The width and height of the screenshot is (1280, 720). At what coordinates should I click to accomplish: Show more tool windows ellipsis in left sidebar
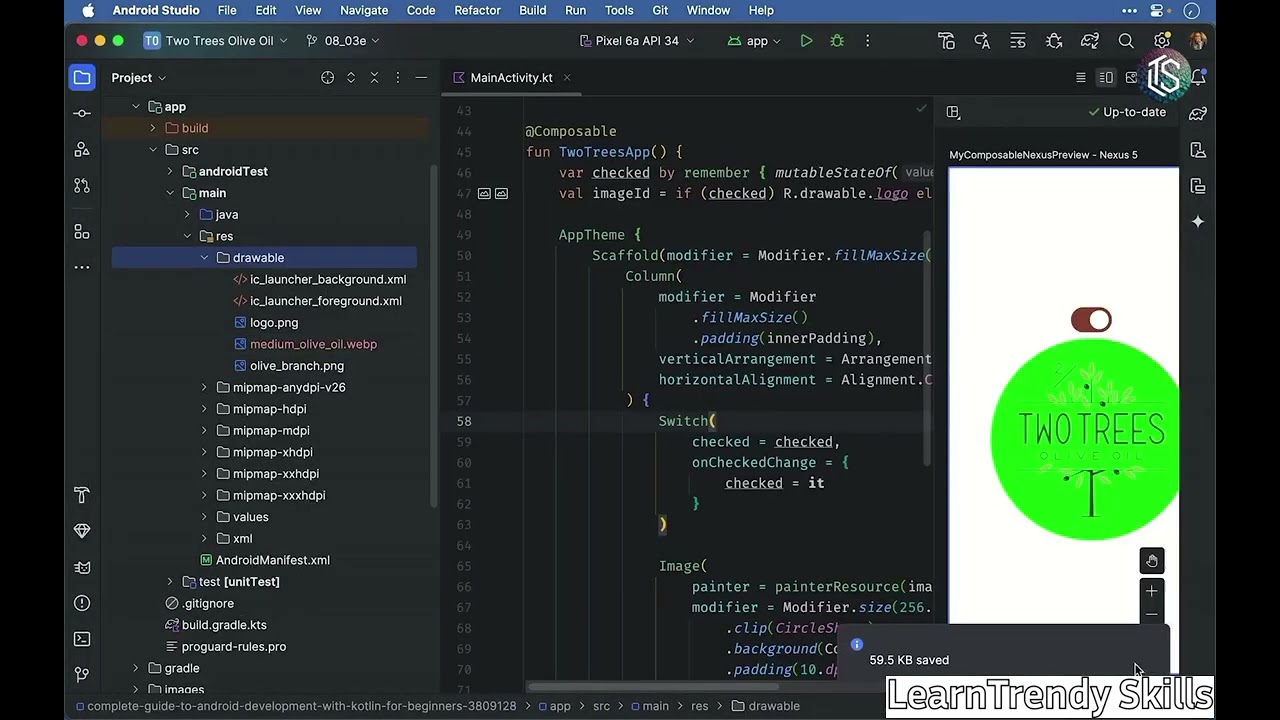(82, 267)
